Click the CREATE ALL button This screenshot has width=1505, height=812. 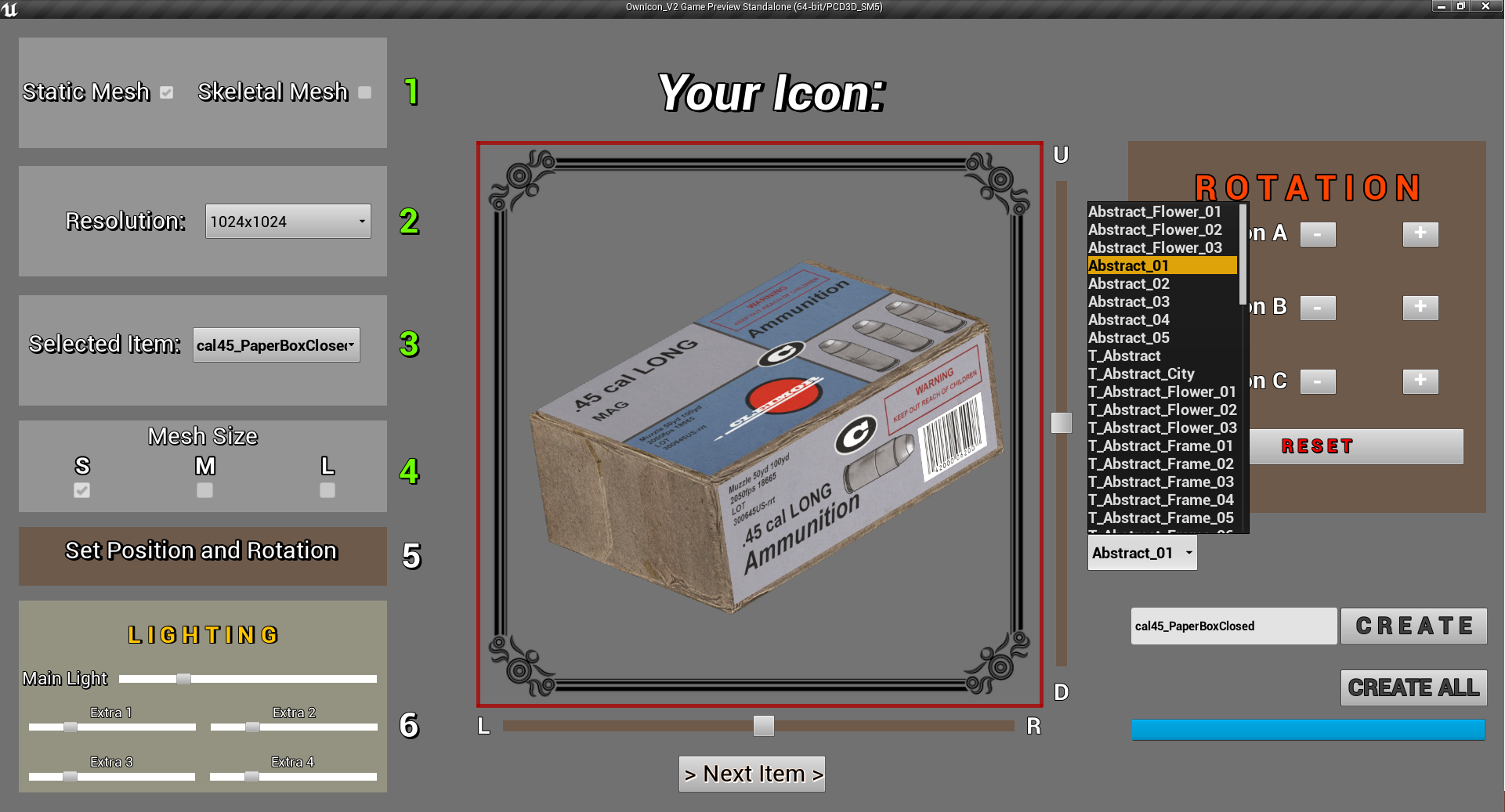1413,687
